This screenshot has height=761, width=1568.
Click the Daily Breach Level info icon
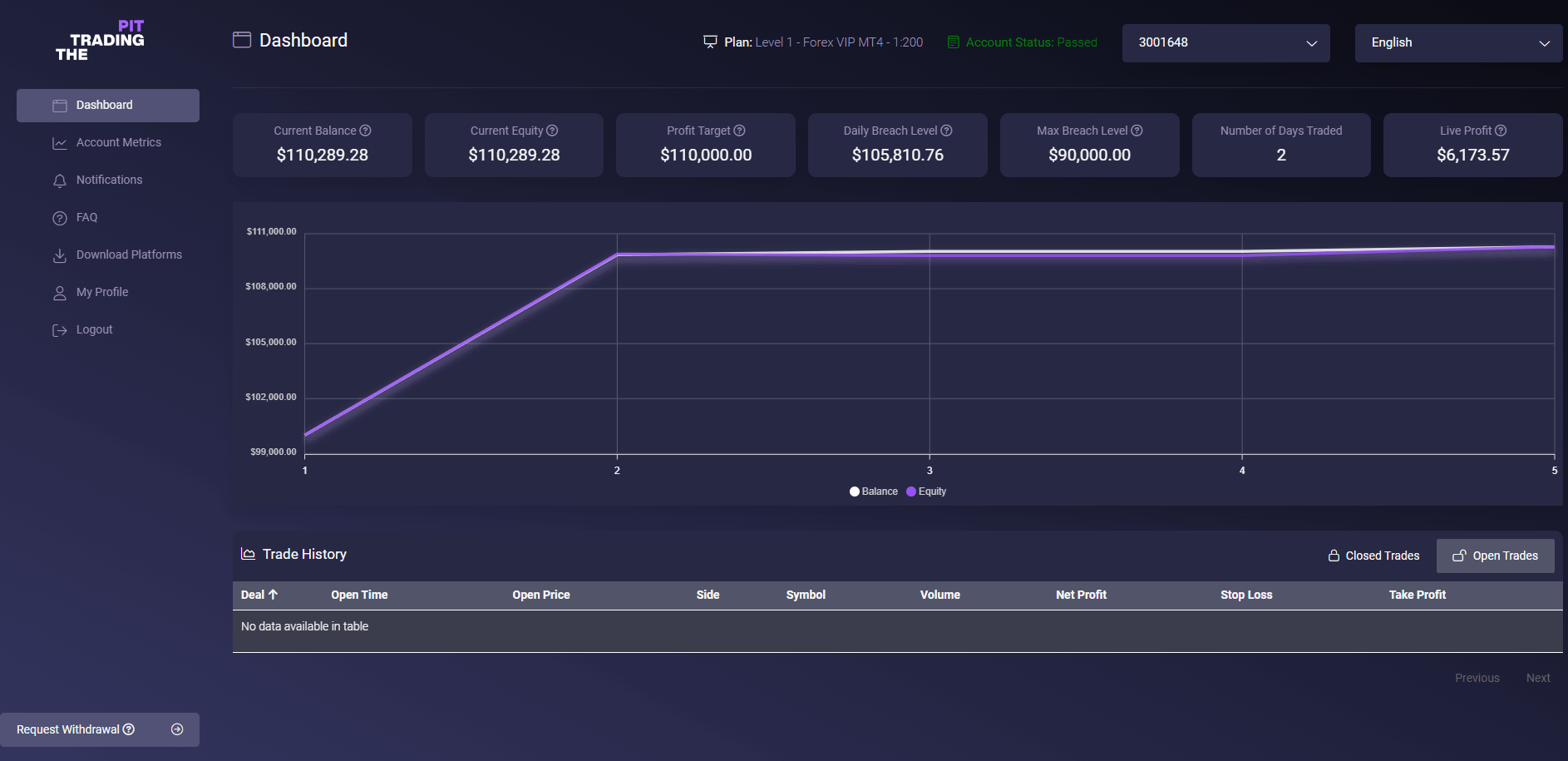click(x=946, y=131)
